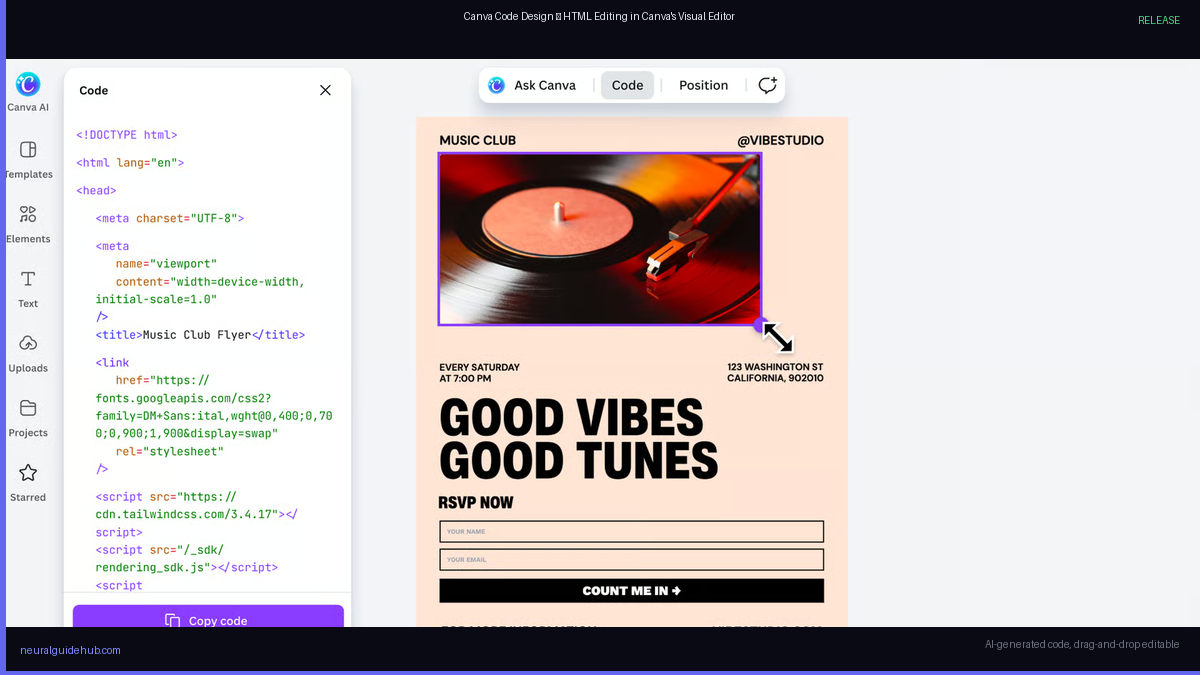This screenshot has height=675, width=1200.
Task: Open the Starred items icon
Action: click(x=28, y=472)
